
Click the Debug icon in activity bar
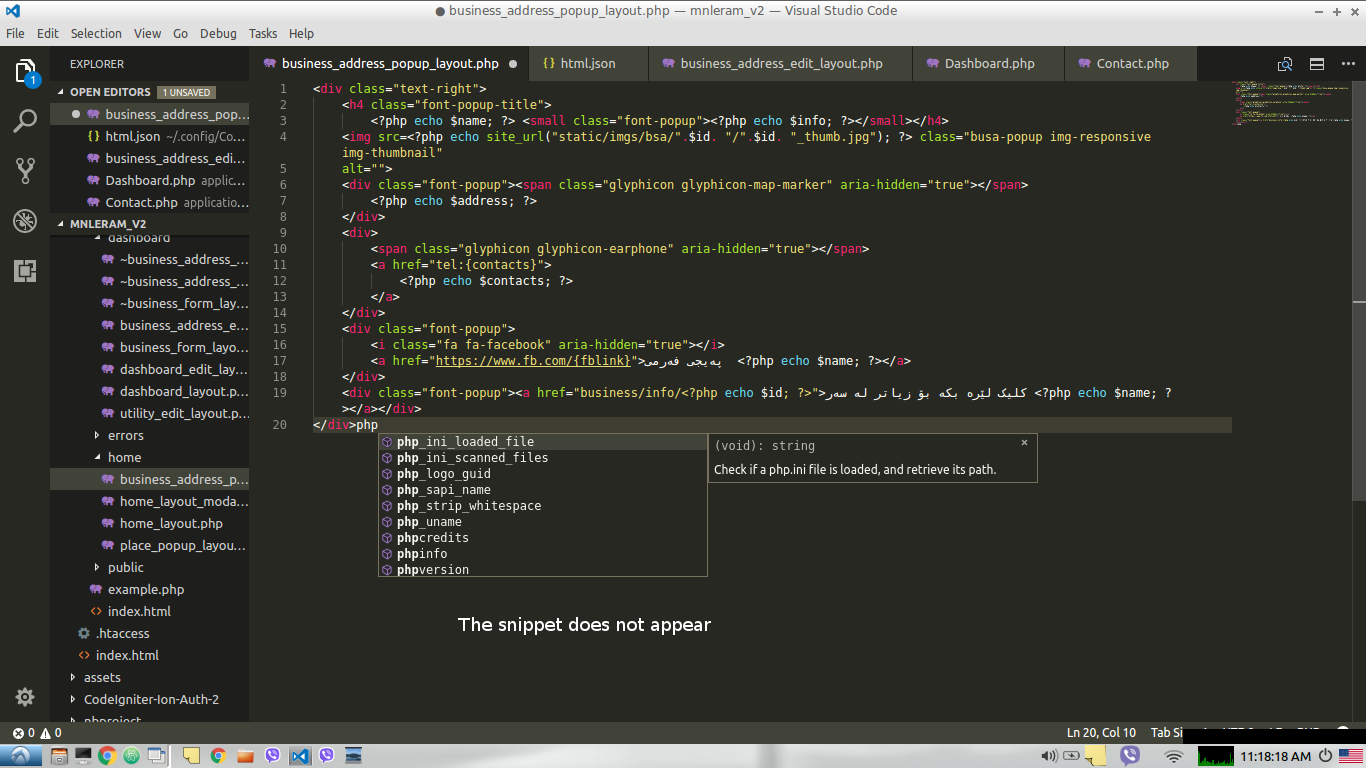[x=24, y=220]
